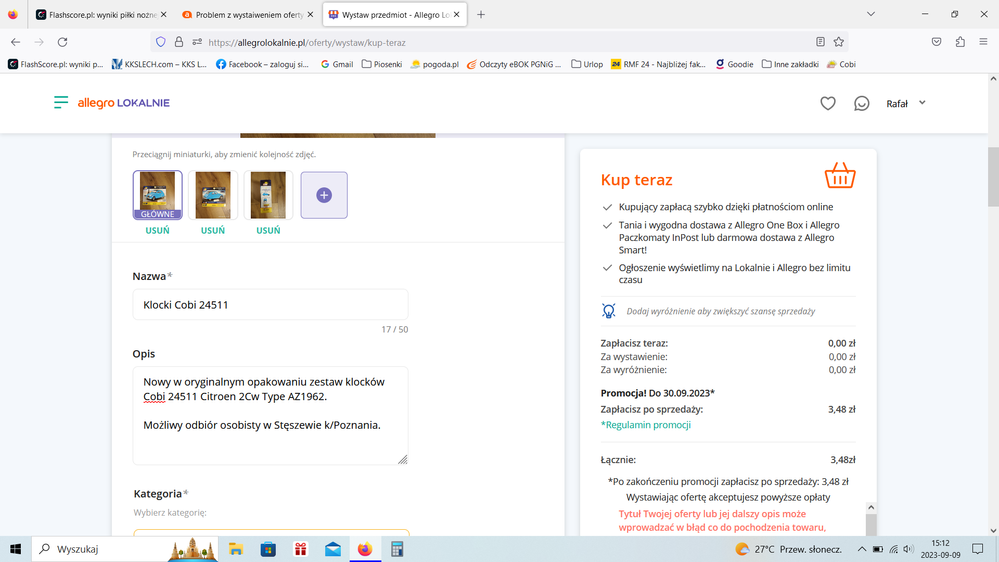
Task: Click the site permissions icon
Action: (197, 42)
